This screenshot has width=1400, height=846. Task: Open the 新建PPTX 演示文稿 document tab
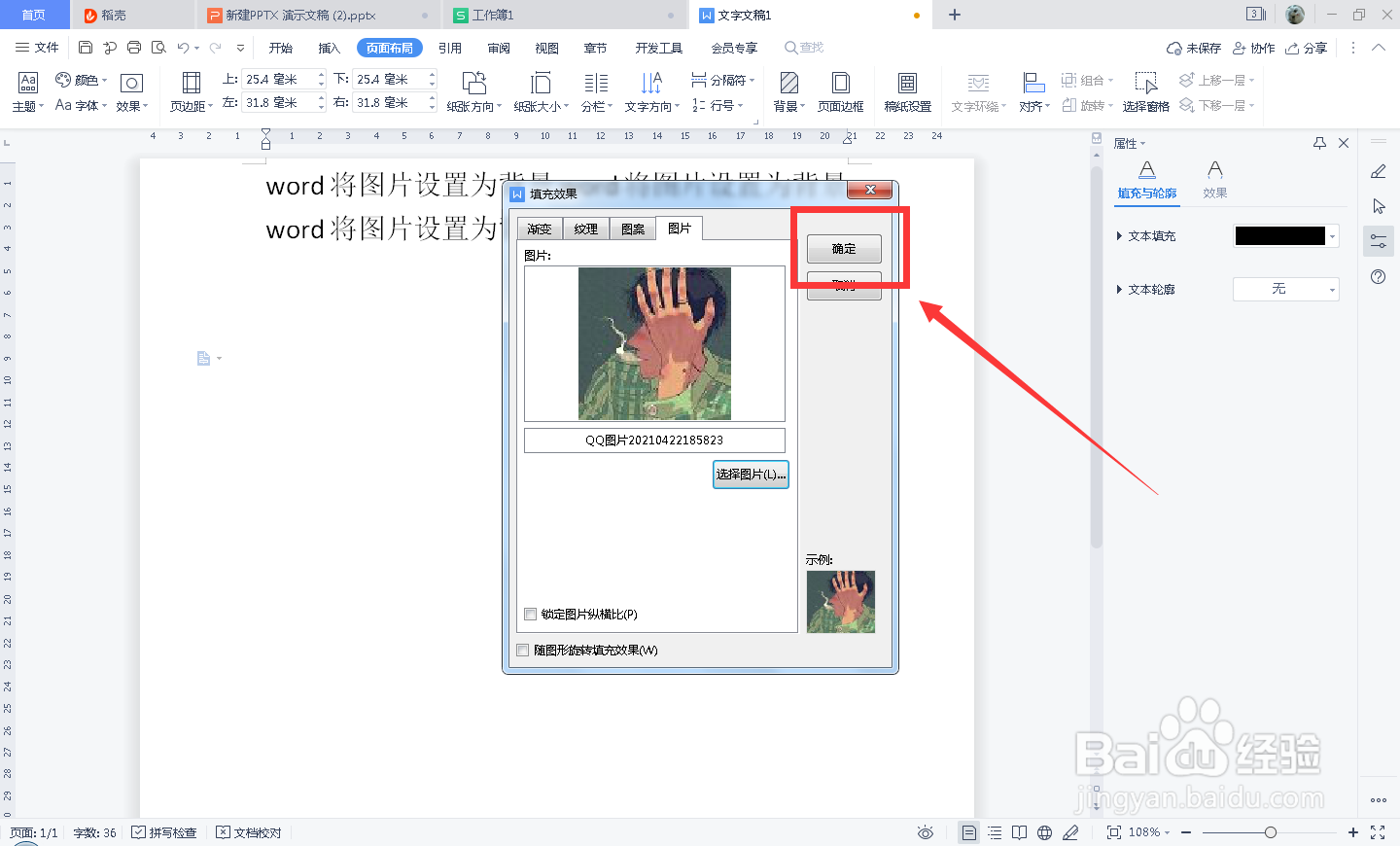317,15
